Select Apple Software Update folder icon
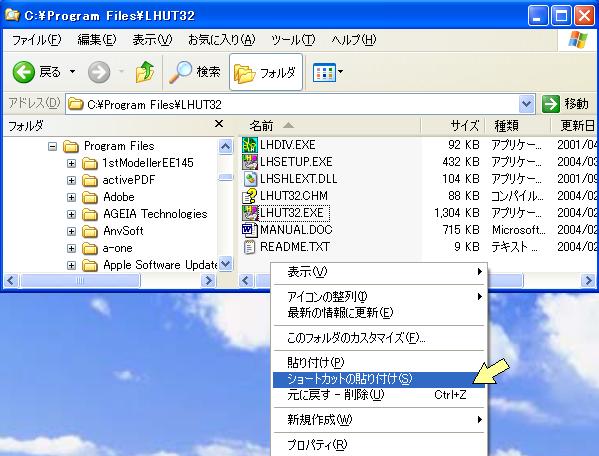This screenshot has width=599, height=456. click(90, 265)
